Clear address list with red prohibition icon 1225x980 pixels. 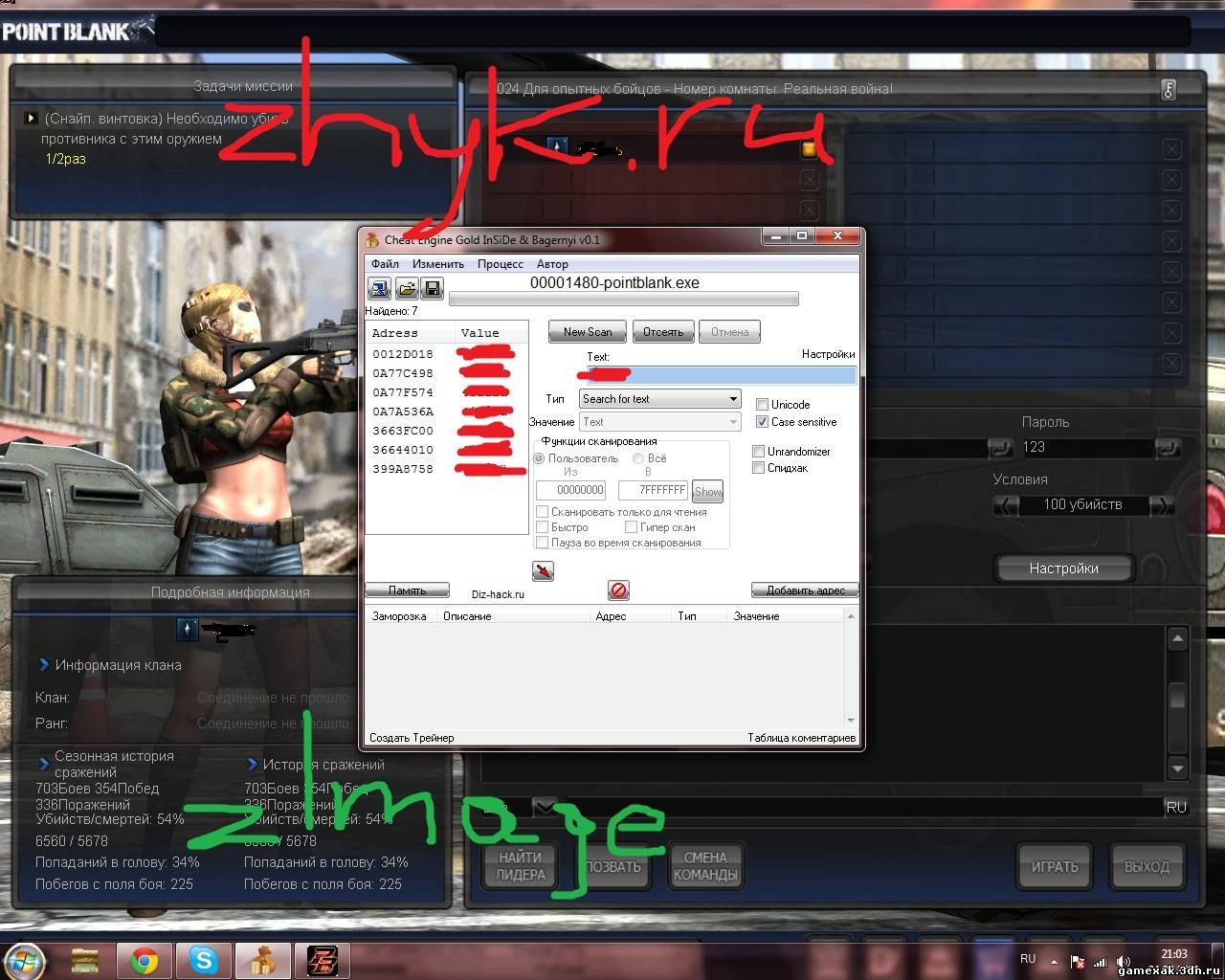(x=618, y=590)
